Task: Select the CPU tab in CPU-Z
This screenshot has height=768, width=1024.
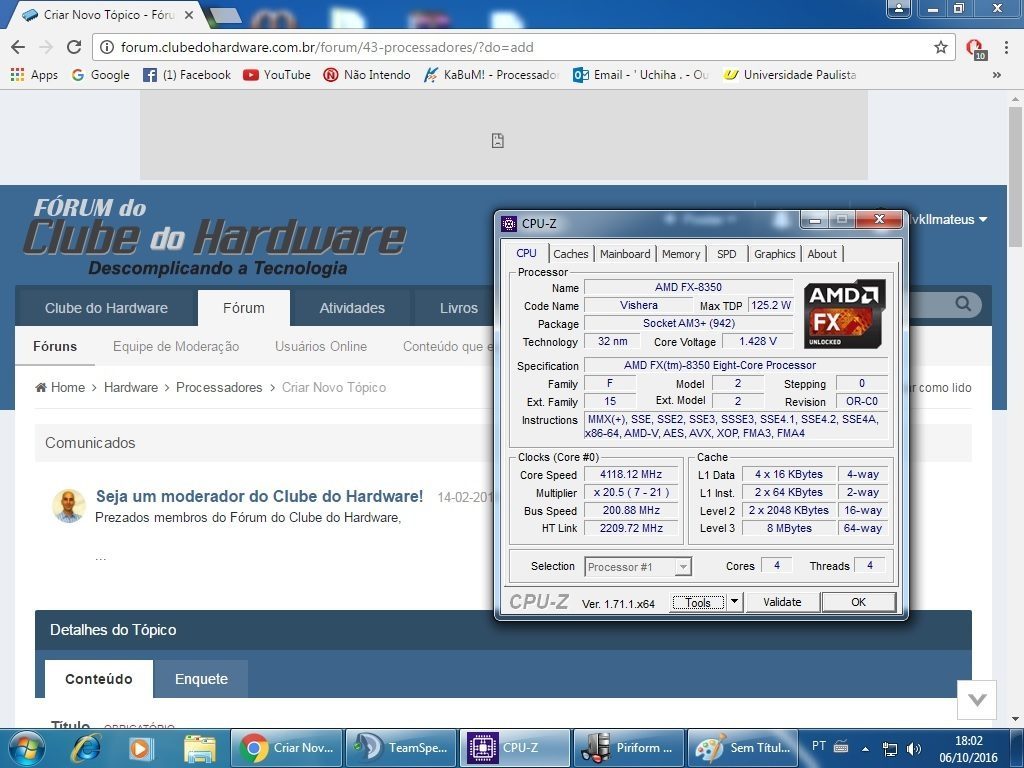Action: tap(526, 253)
